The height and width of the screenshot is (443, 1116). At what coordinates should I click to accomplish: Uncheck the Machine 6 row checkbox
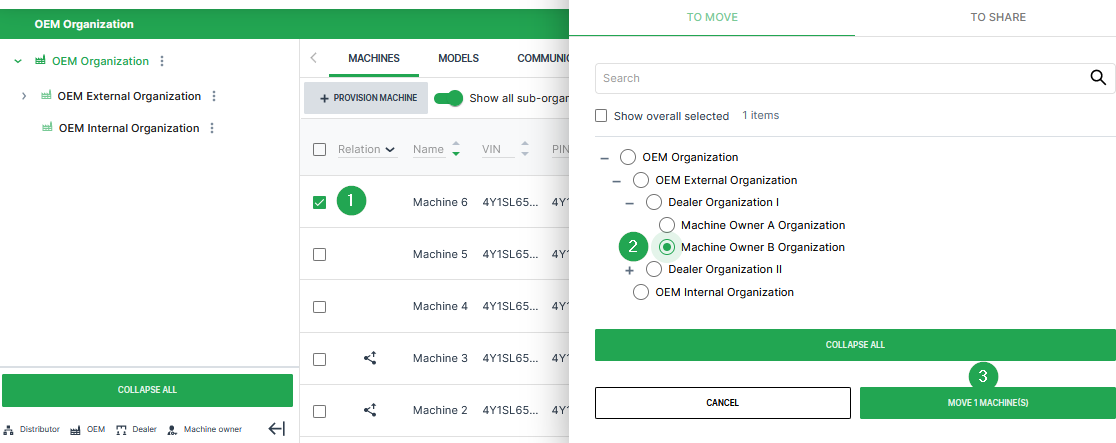point(319,202)
